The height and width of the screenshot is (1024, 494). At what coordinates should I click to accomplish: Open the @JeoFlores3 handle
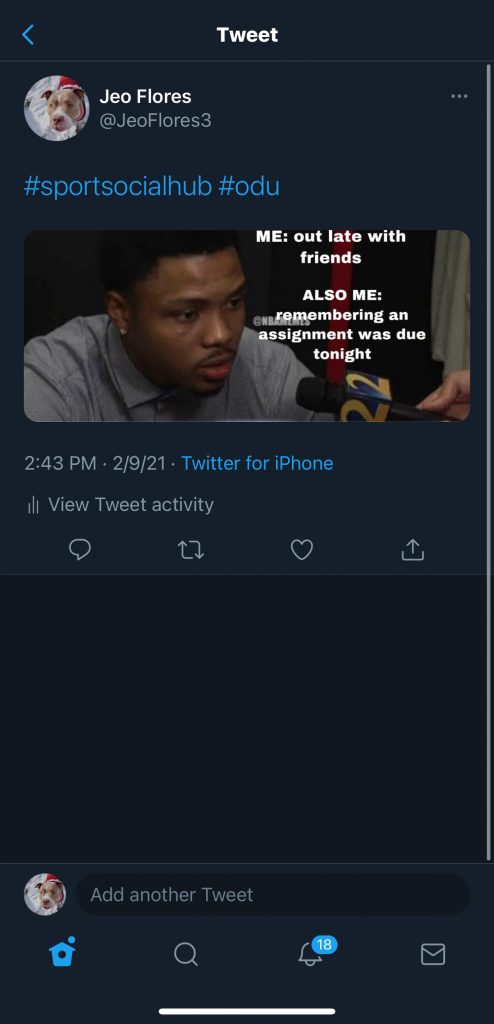(x=155, y=121)
